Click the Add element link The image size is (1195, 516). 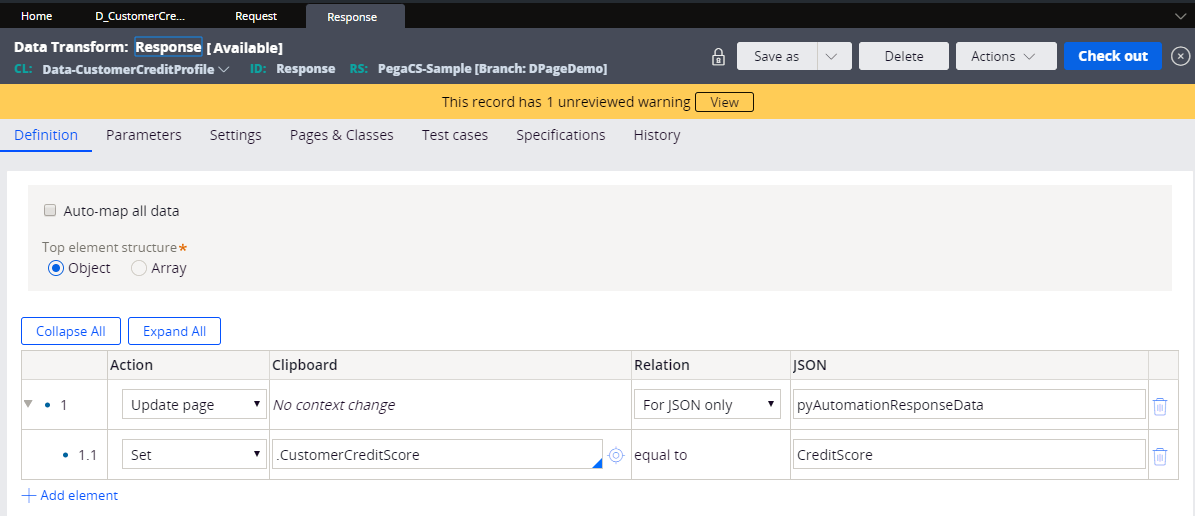[79, 495]
